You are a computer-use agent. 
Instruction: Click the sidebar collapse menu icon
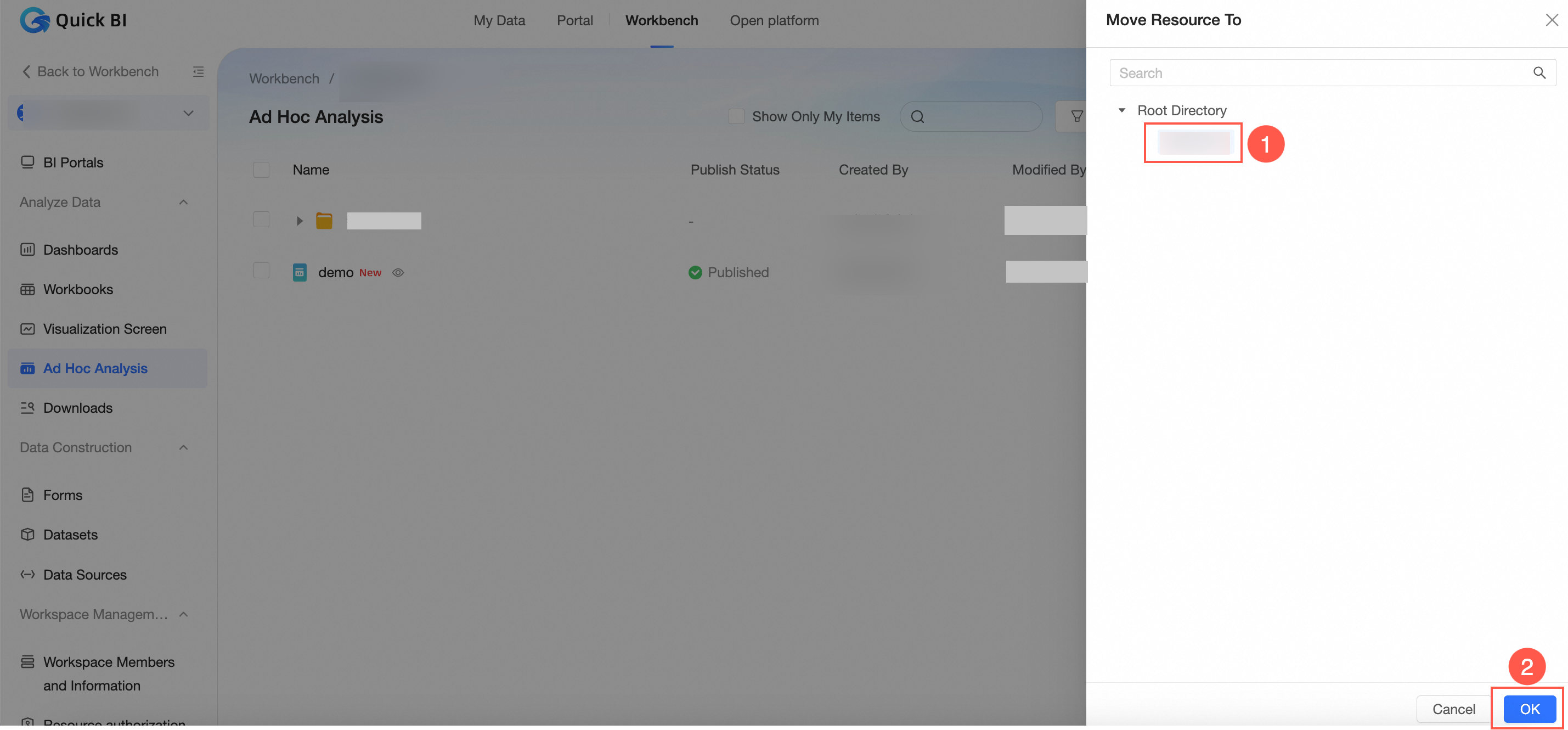click(199, 72)
